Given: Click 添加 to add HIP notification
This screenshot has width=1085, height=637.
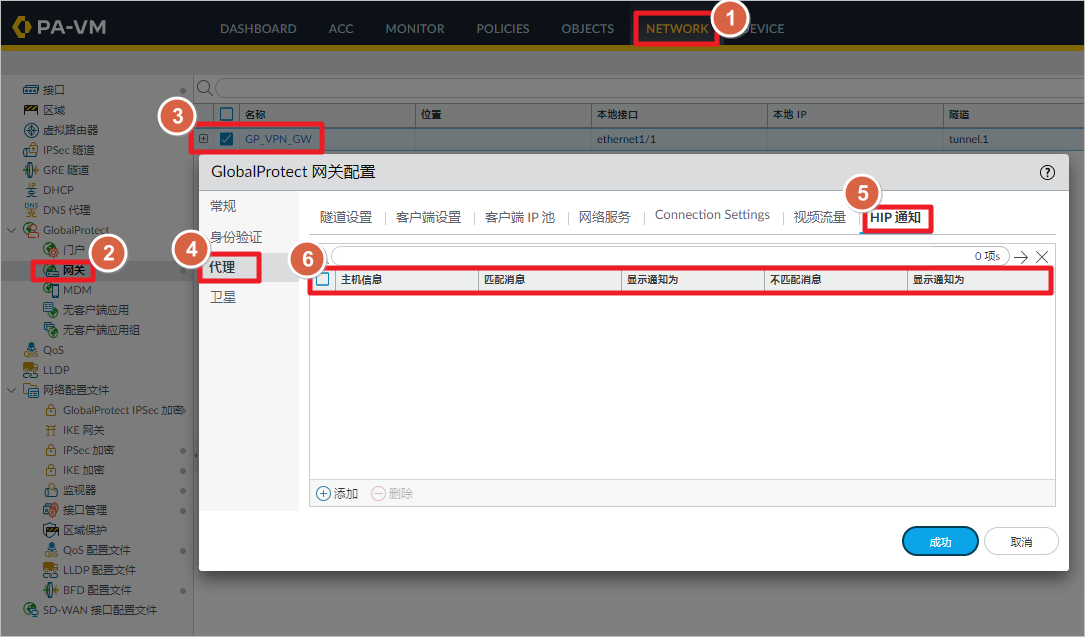Looking at the screenshot, I should click(337, 493).
